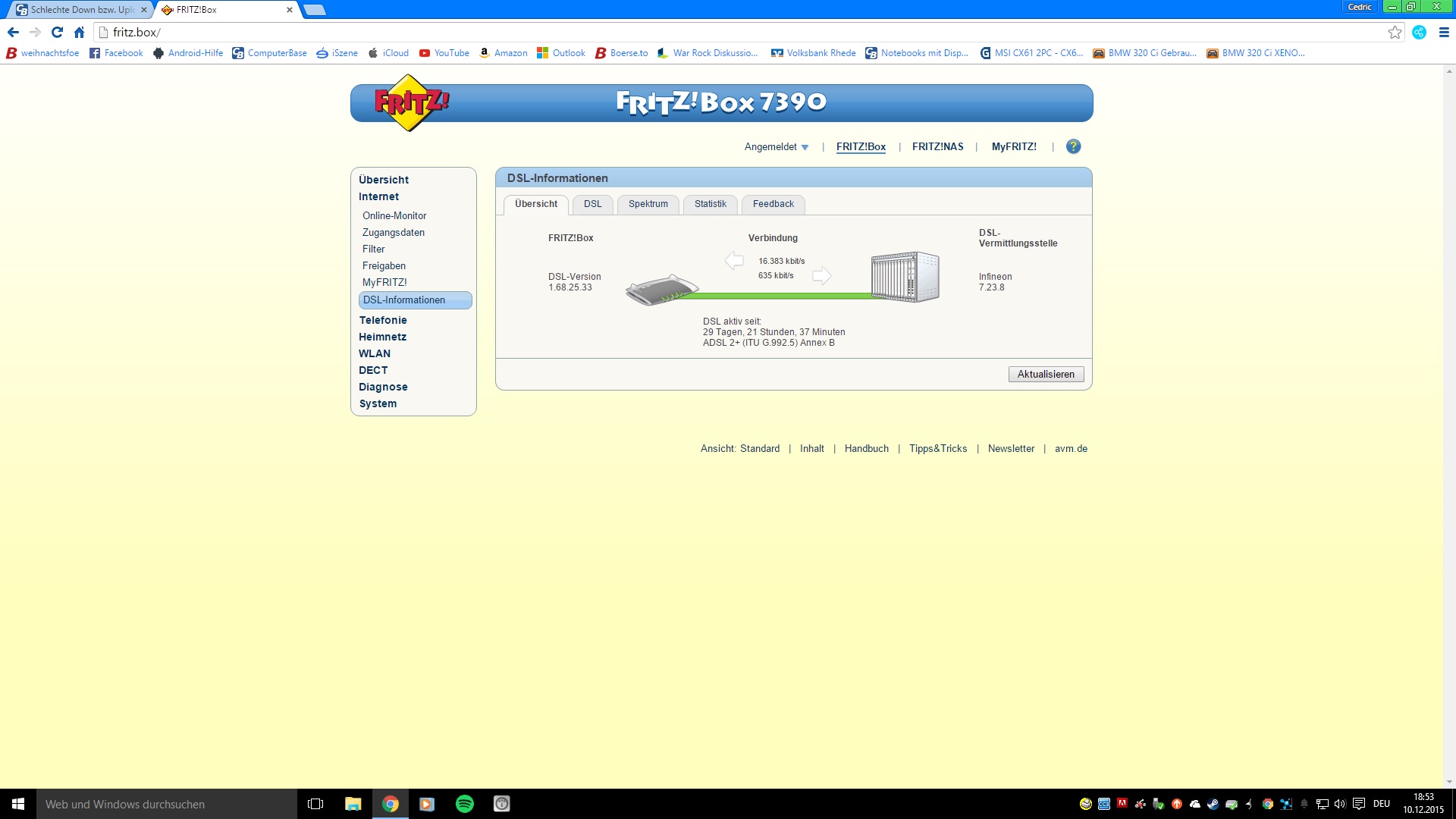Open the Task View taskbar icon
The height and width of the screenshot is (819, 1456).
(315, 804)
